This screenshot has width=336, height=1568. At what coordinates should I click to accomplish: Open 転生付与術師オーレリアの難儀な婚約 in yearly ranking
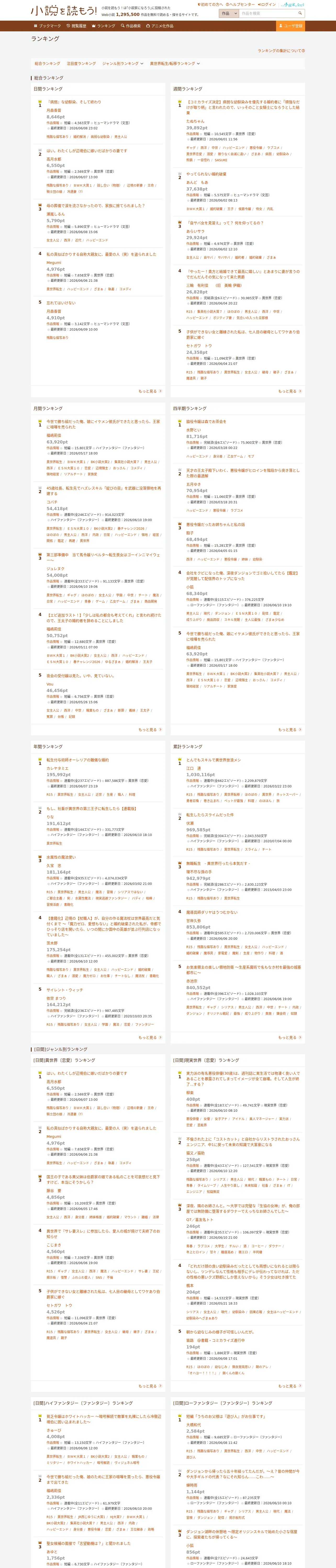[78, 760]
